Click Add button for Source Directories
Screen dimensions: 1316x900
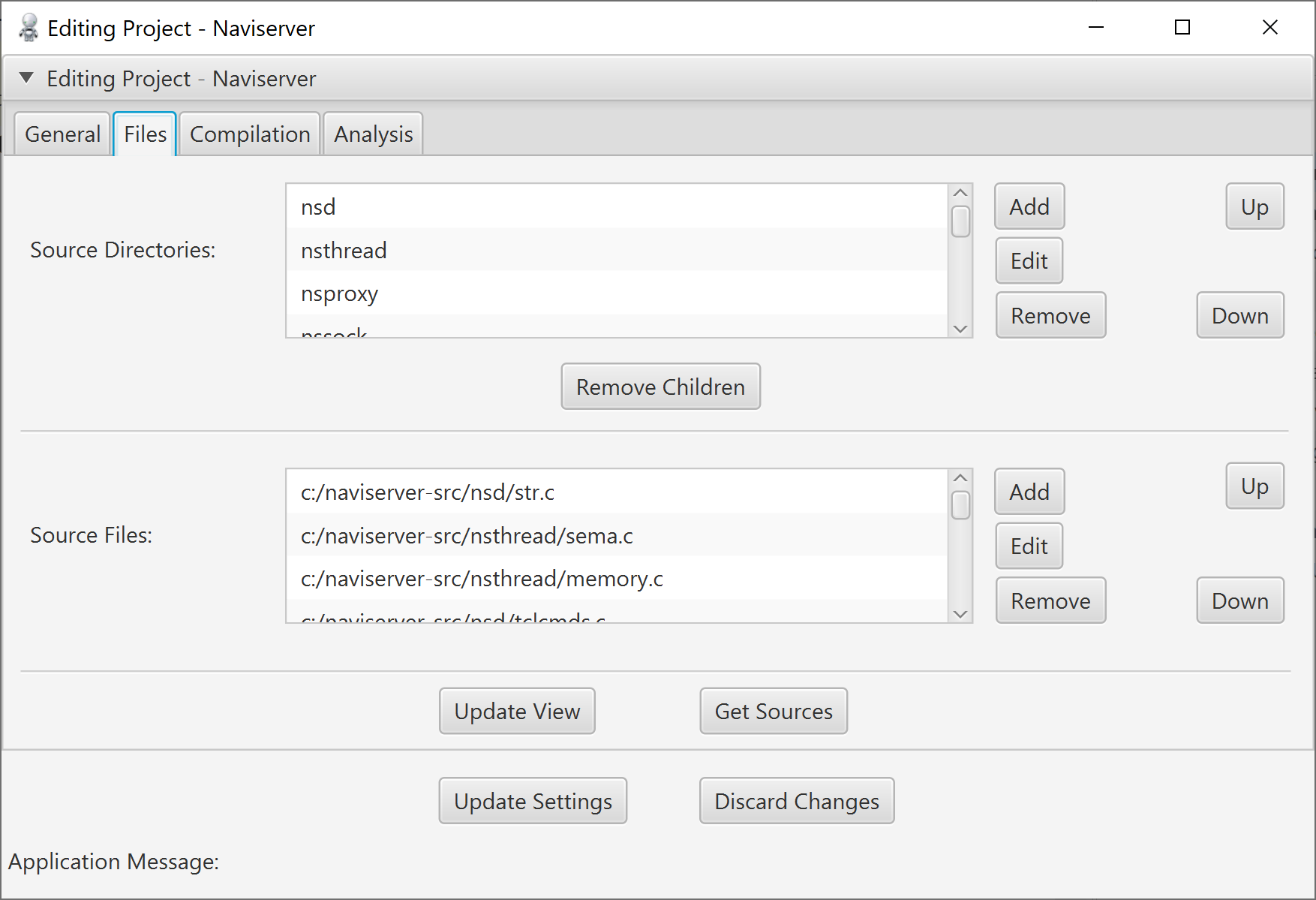[x=1029, y=206]
